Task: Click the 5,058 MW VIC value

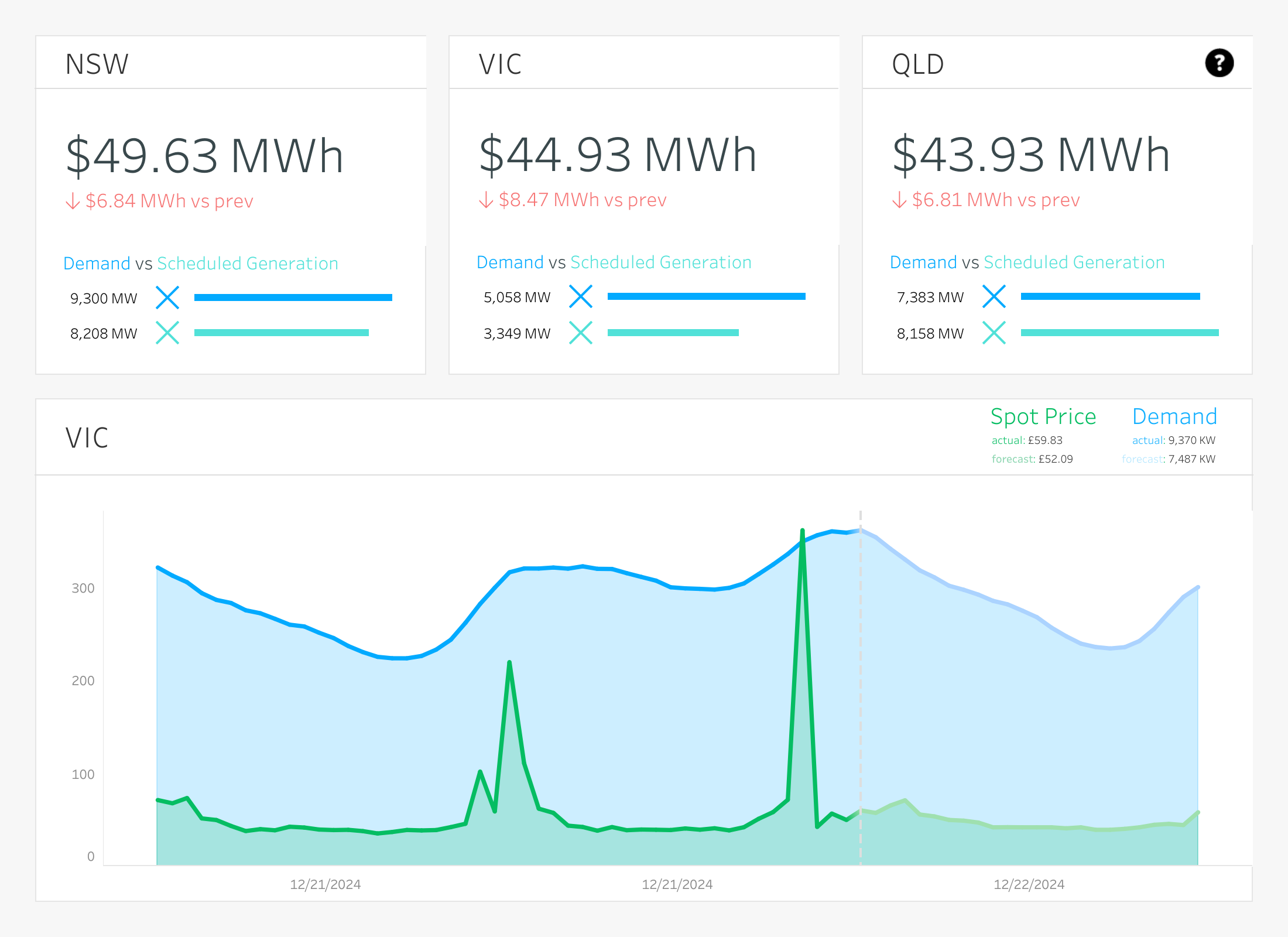Action: coord(517,297)
